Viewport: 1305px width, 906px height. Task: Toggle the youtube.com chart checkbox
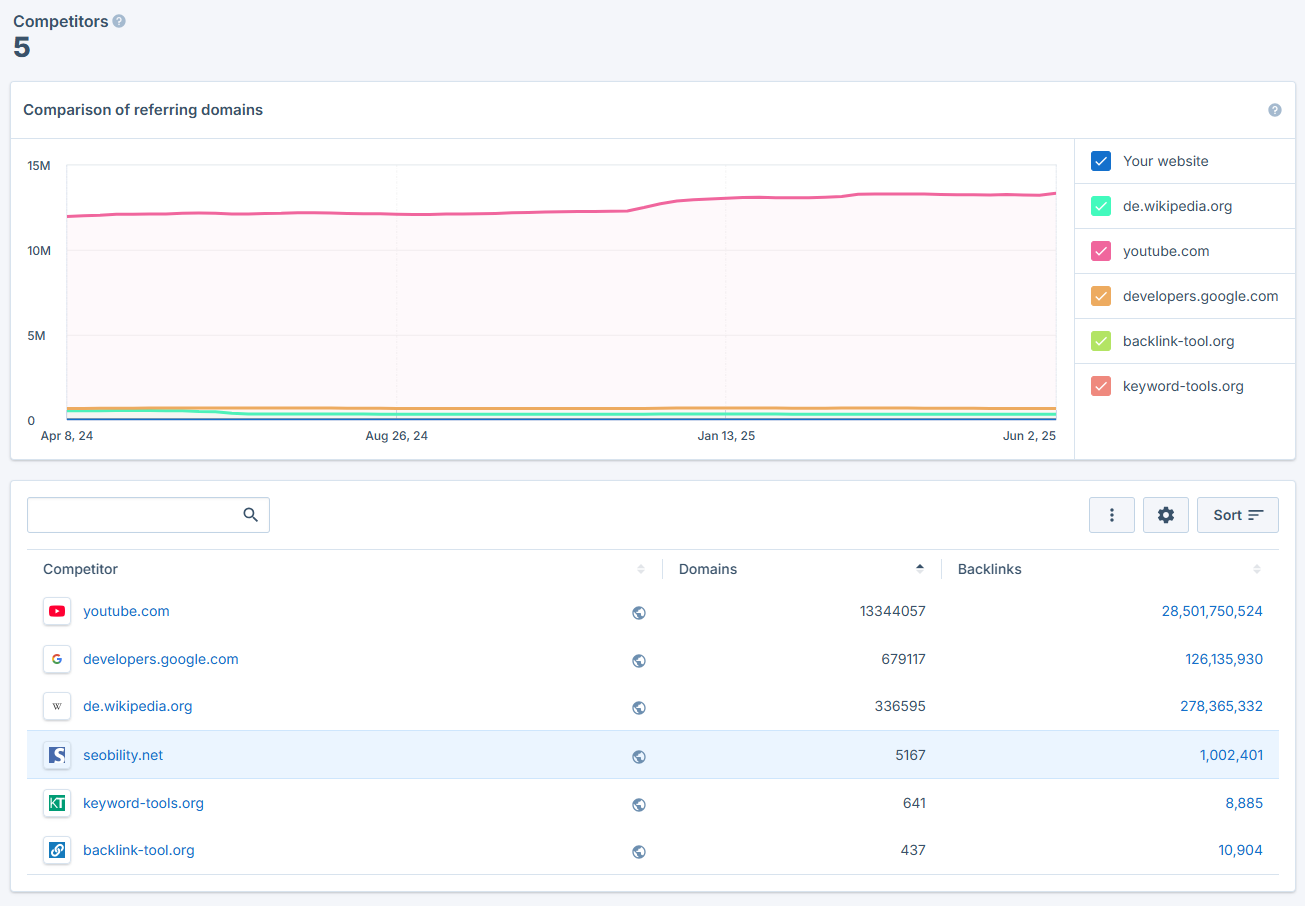(1101, 251)
